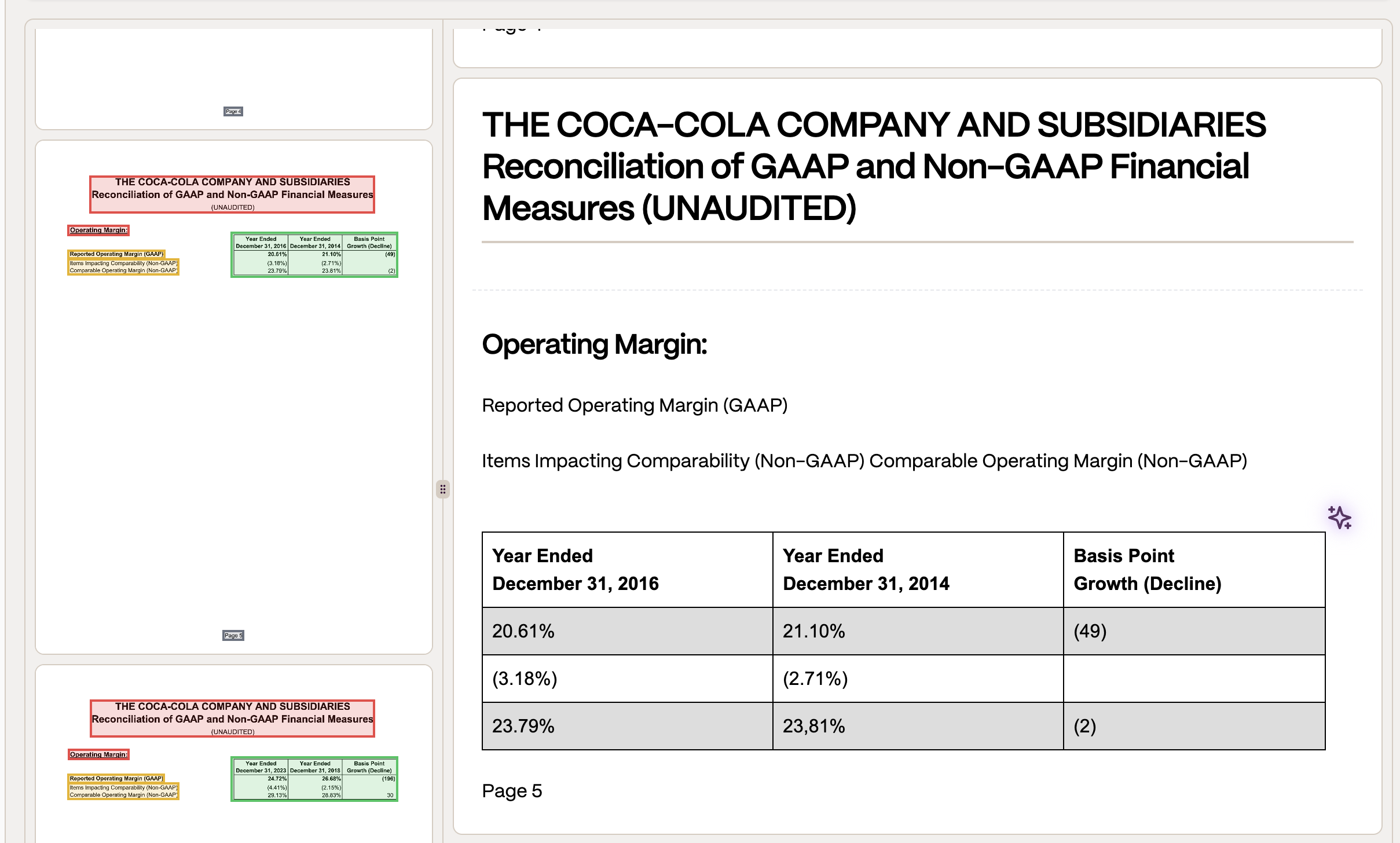1400x843 pixels.
Task: Click '26.68%' in the bottom thumbnail table
Action: click(x=331, y=779)
